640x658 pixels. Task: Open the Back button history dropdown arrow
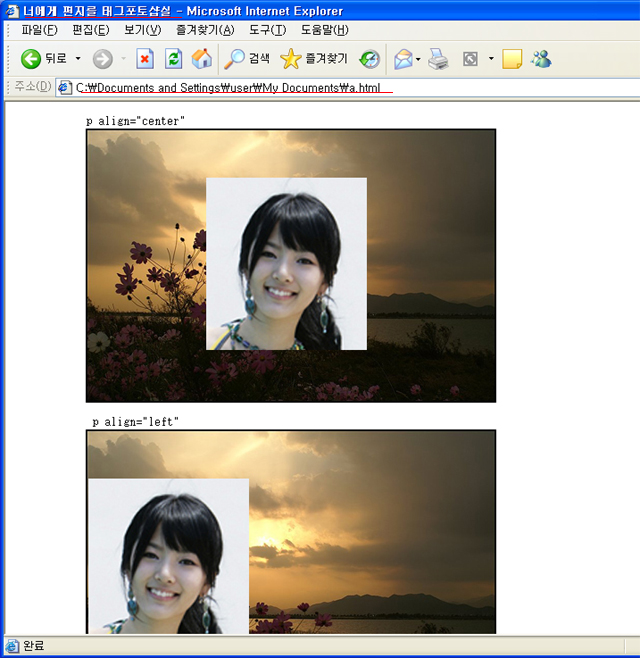pyautogui.click(x=78, y=58)
